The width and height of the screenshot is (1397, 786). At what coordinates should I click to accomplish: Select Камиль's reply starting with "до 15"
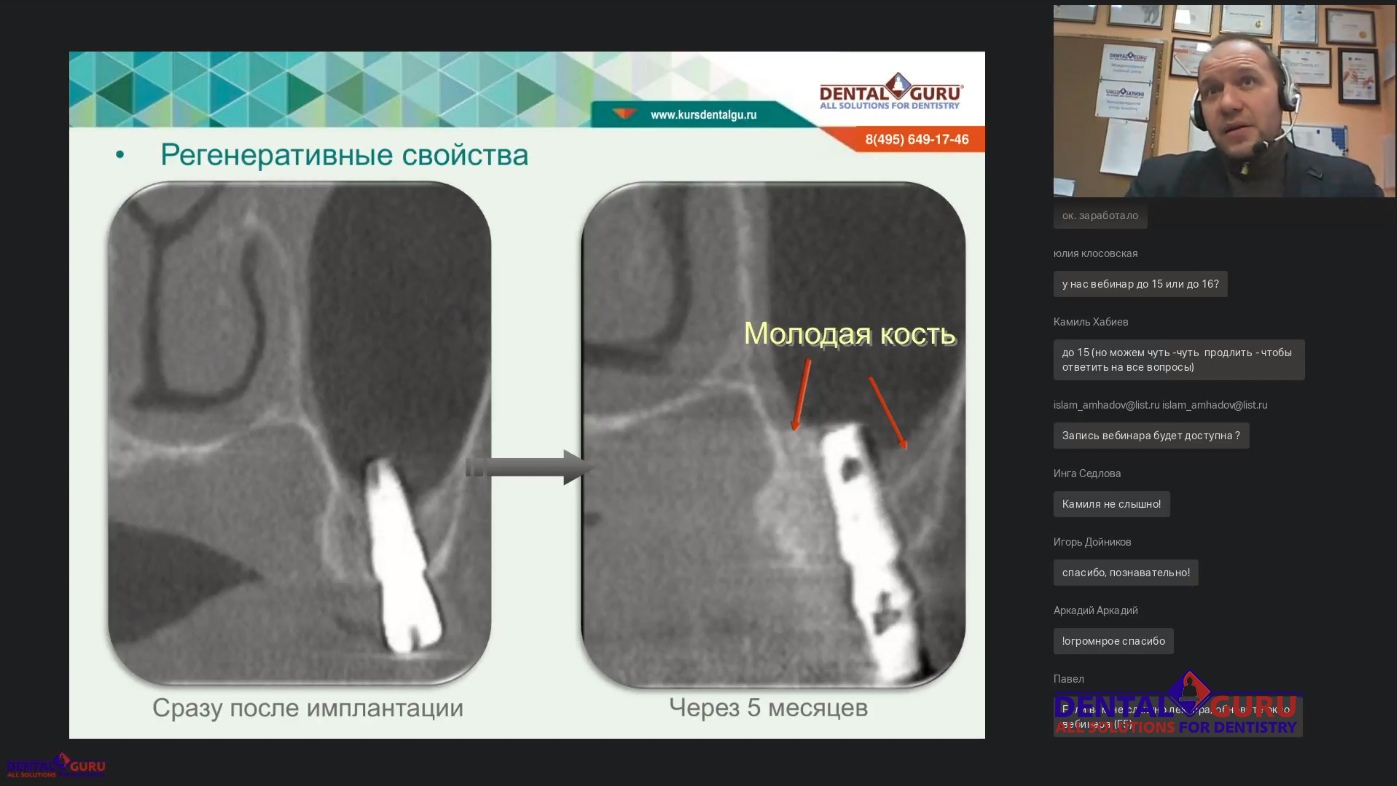(1179, 359)
